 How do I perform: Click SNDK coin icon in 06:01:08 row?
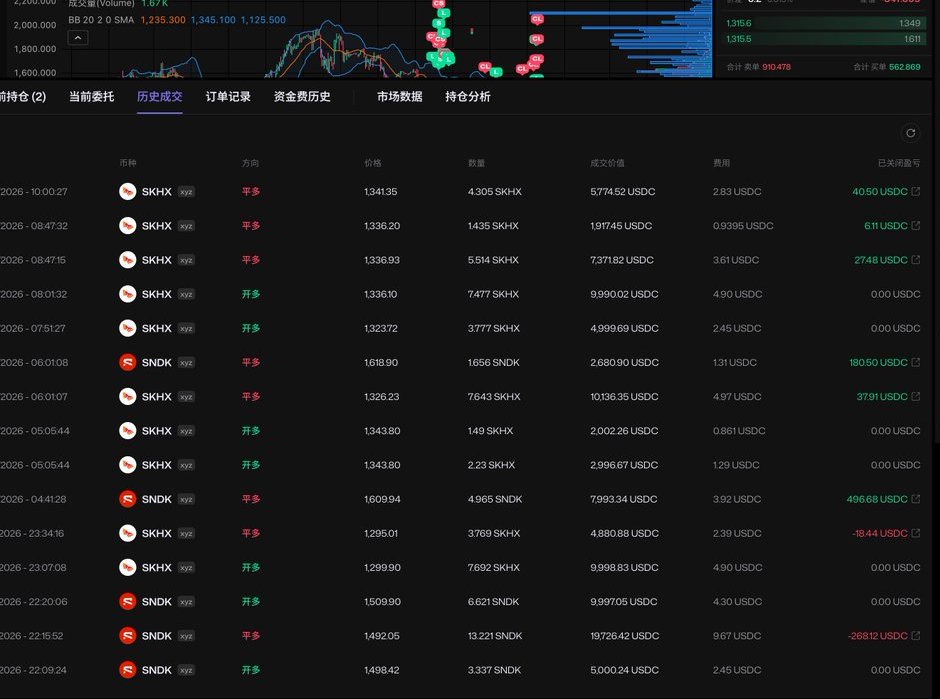pos(127,362)
